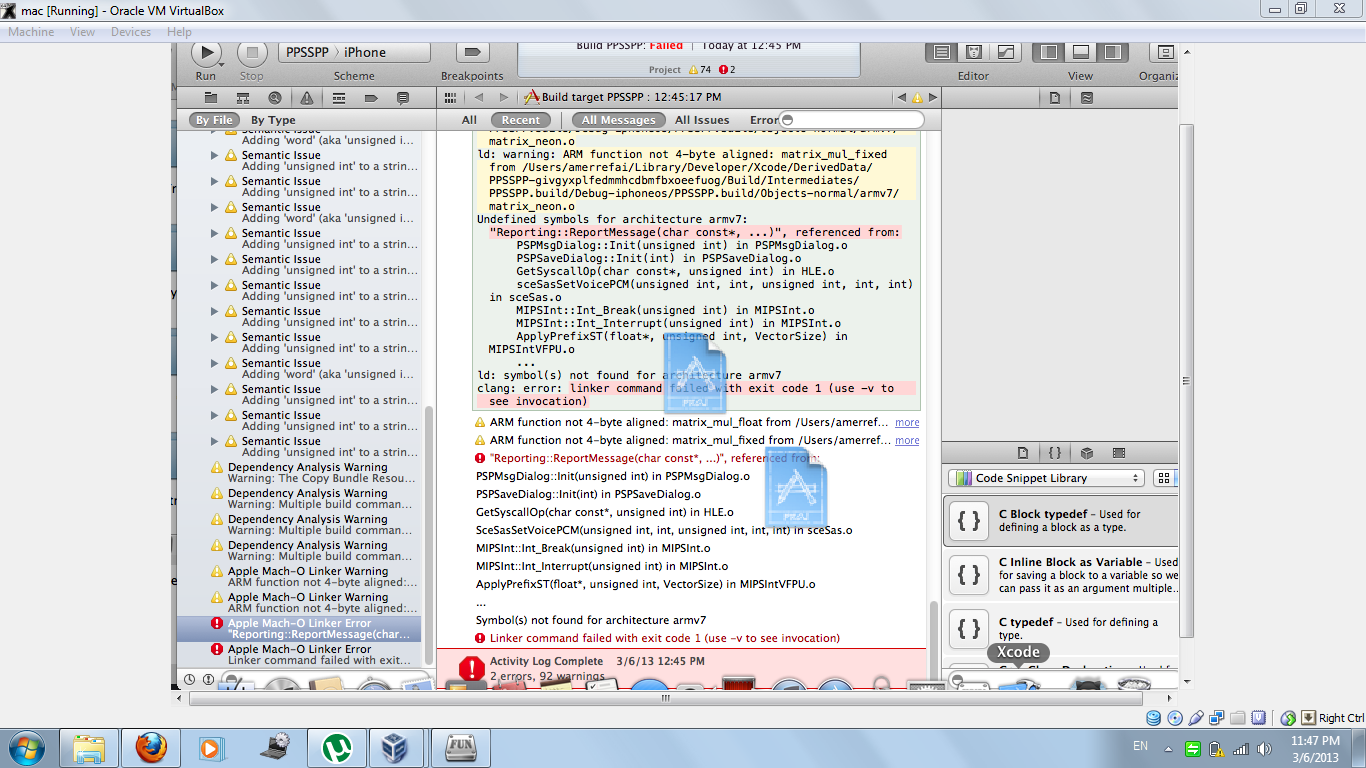Open Firefox from the Windows taskbar
Viewport: 1366px width, 768px height.
click(150, 747)
